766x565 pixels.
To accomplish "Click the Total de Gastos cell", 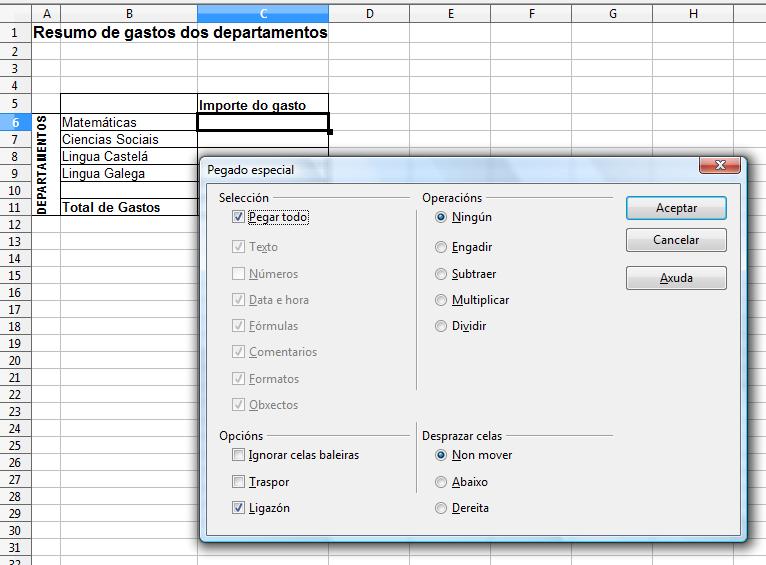I will click(129, 207).
